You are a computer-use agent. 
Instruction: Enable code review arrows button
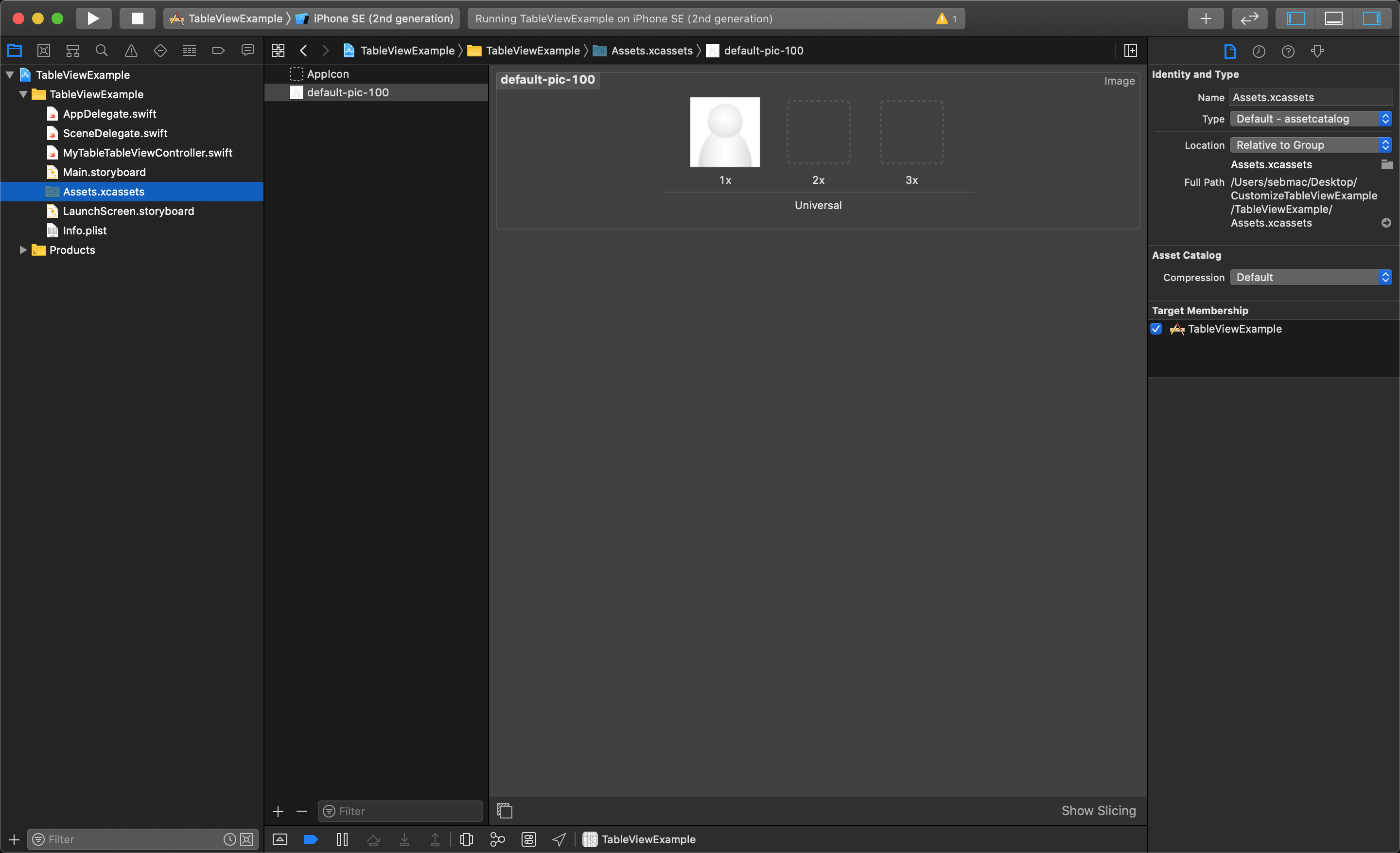coord(1249,18)
